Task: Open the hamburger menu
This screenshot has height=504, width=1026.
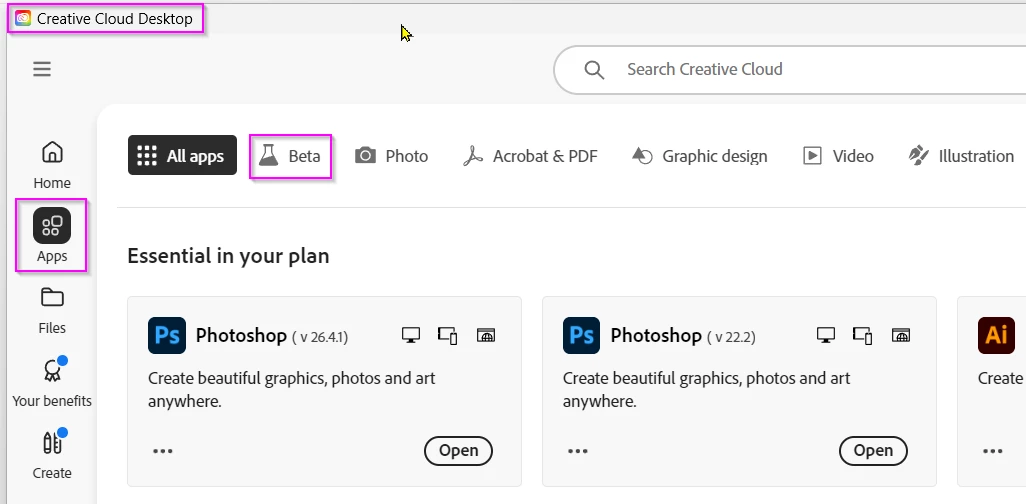Action: [x=42, y=69]
